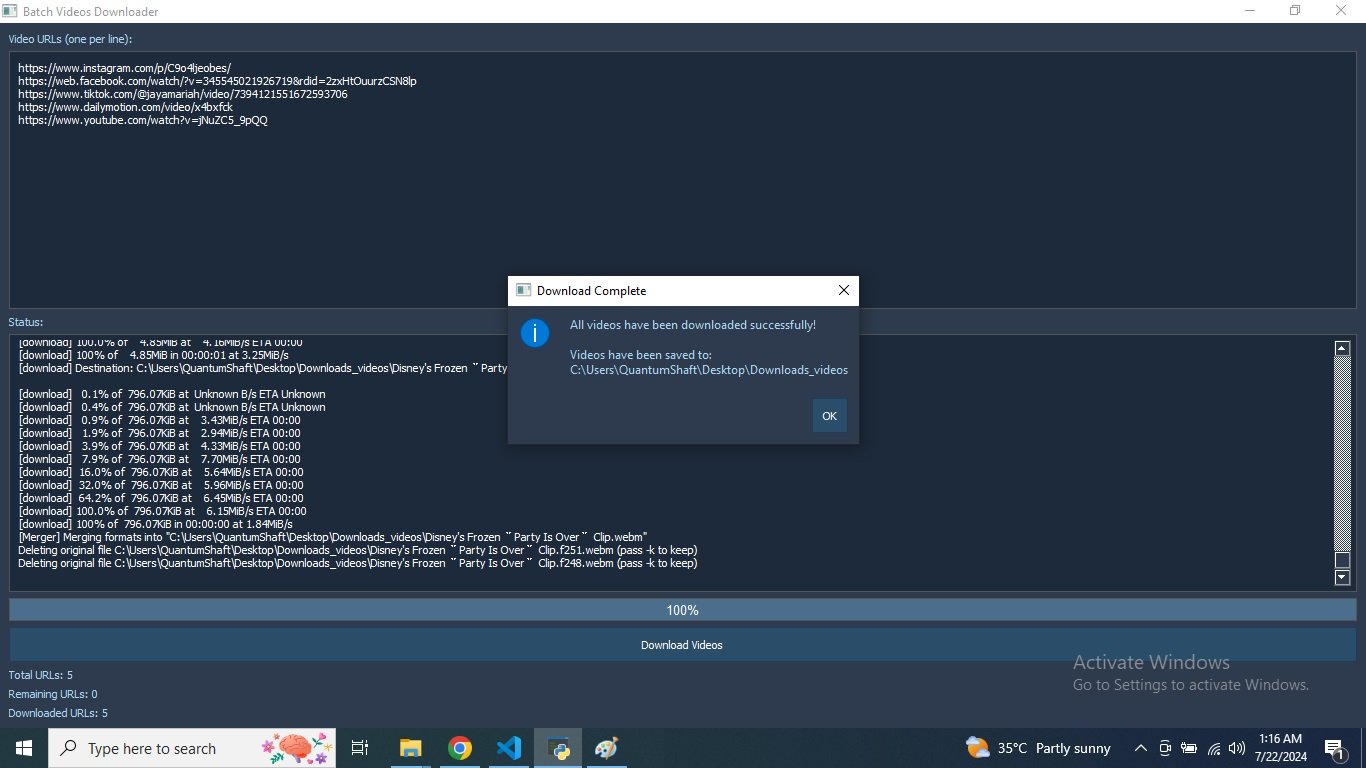Click the blue info icon in dialog

pyautogui.click(x=535, y=334)
